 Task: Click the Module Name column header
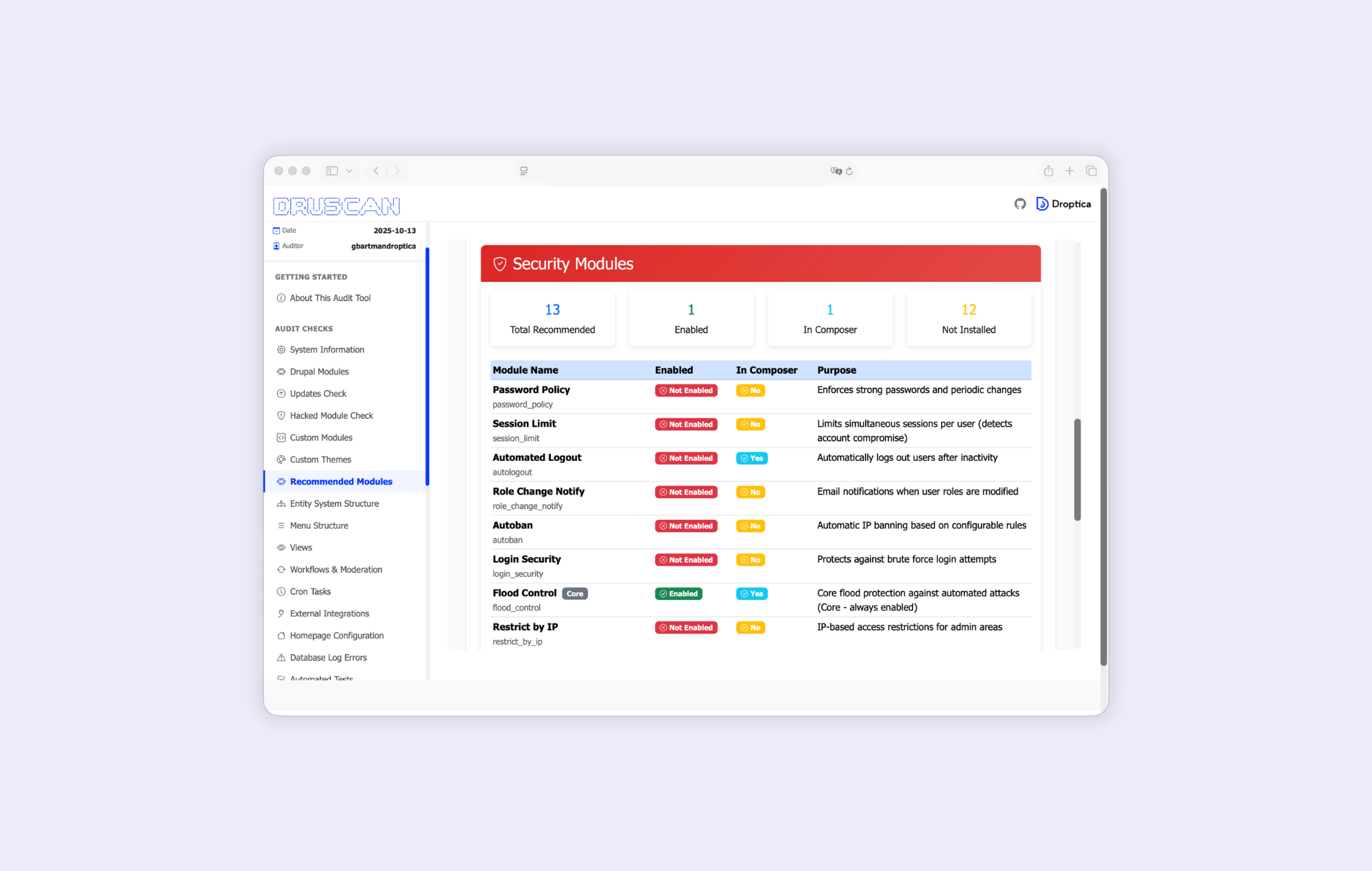[525, 370]
